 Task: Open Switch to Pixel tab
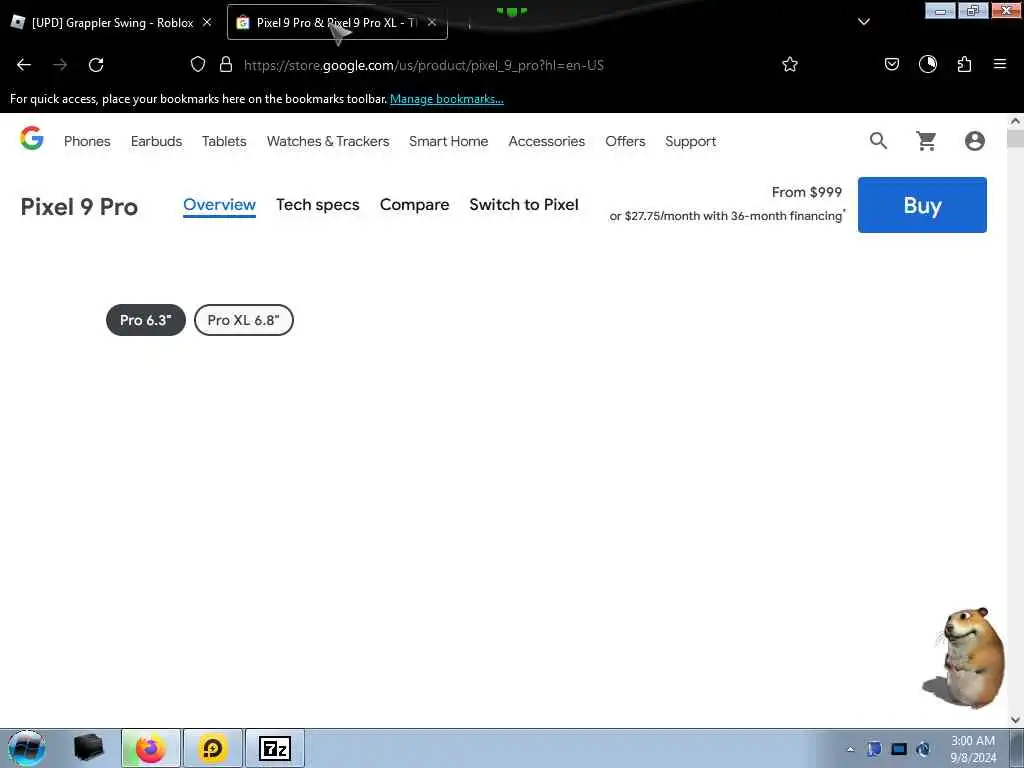(x=524, y=204)
